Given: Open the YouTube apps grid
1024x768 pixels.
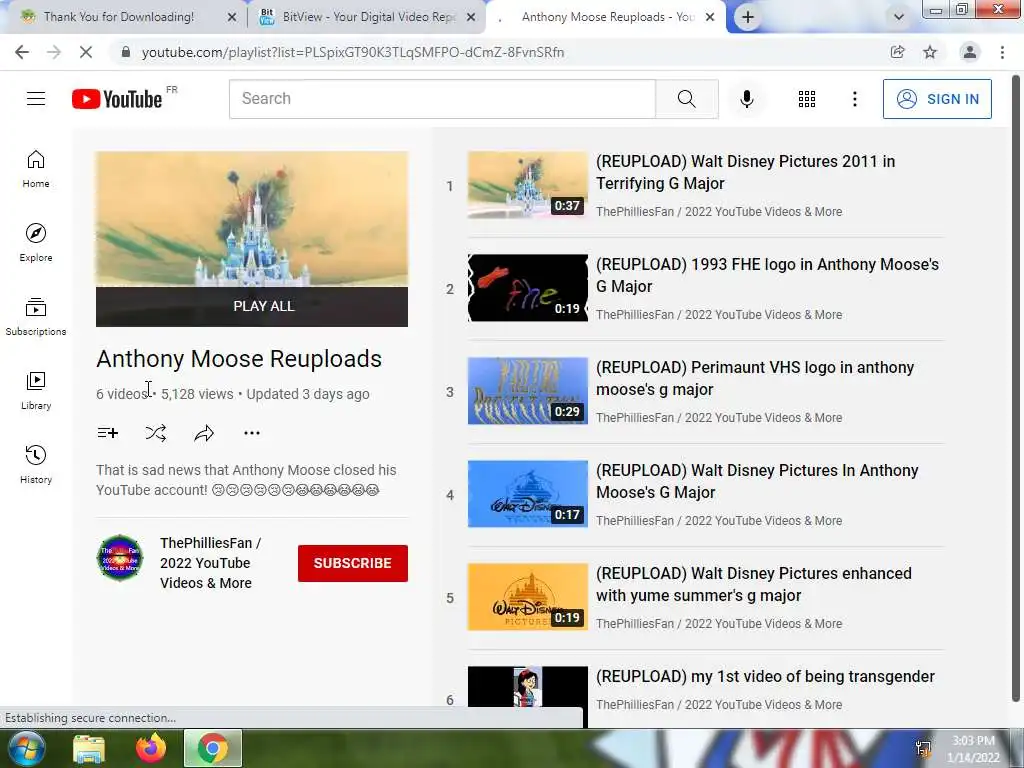Looking at the screenshot, I should (x=807, y=99).
